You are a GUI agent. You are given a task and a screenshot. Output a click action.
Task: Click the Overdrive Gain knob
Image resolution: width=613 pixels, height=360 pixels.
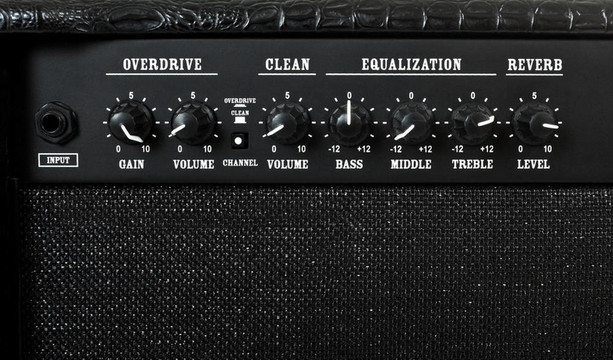click(x=131, y=122)
